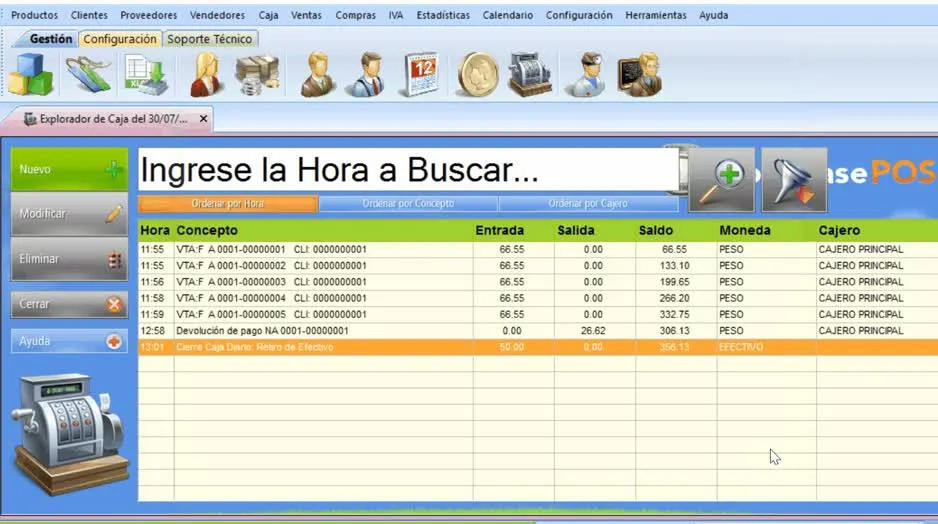Click the salida value 26.62

[593, 331]
